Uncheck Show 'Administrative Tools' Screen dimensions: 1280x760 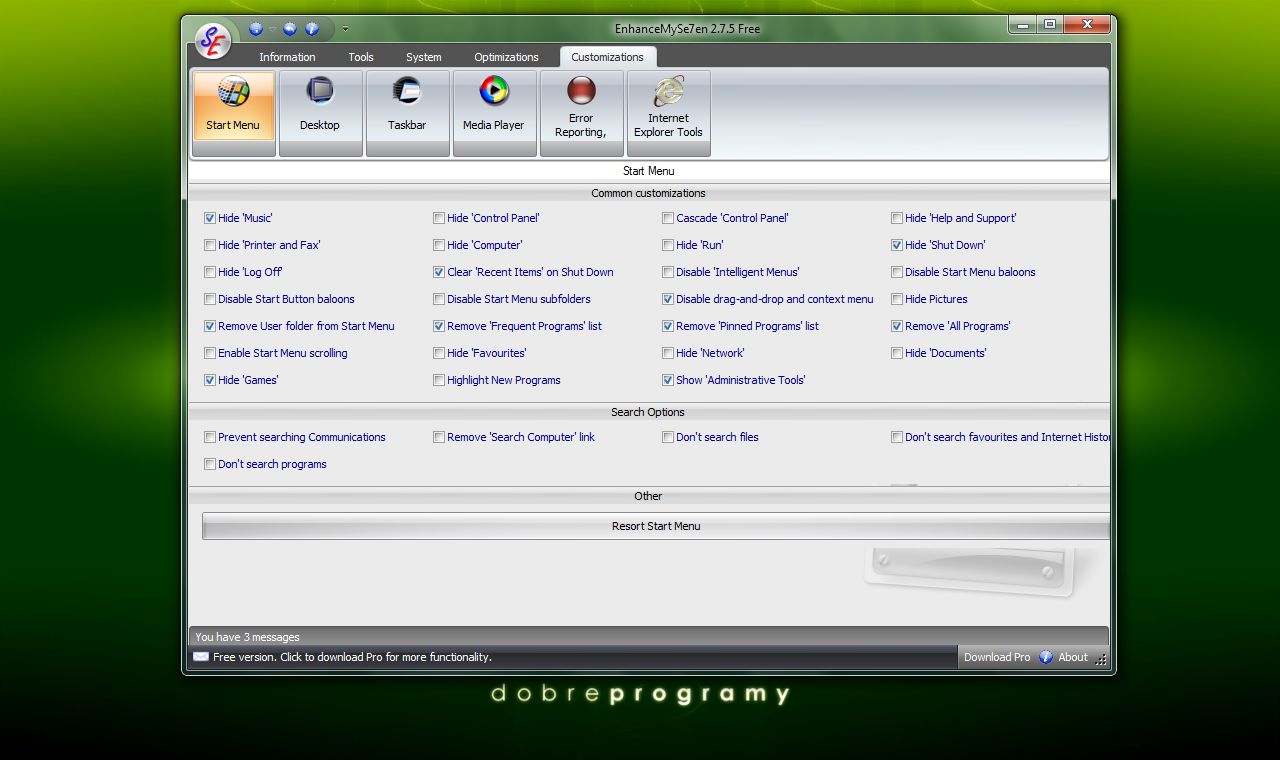[x=668, y=380]
